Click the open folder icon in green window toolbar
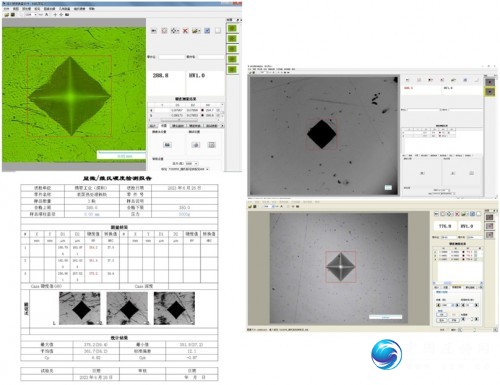The width and height of the screenshot is (500, 385). click(x=7, y=15)
